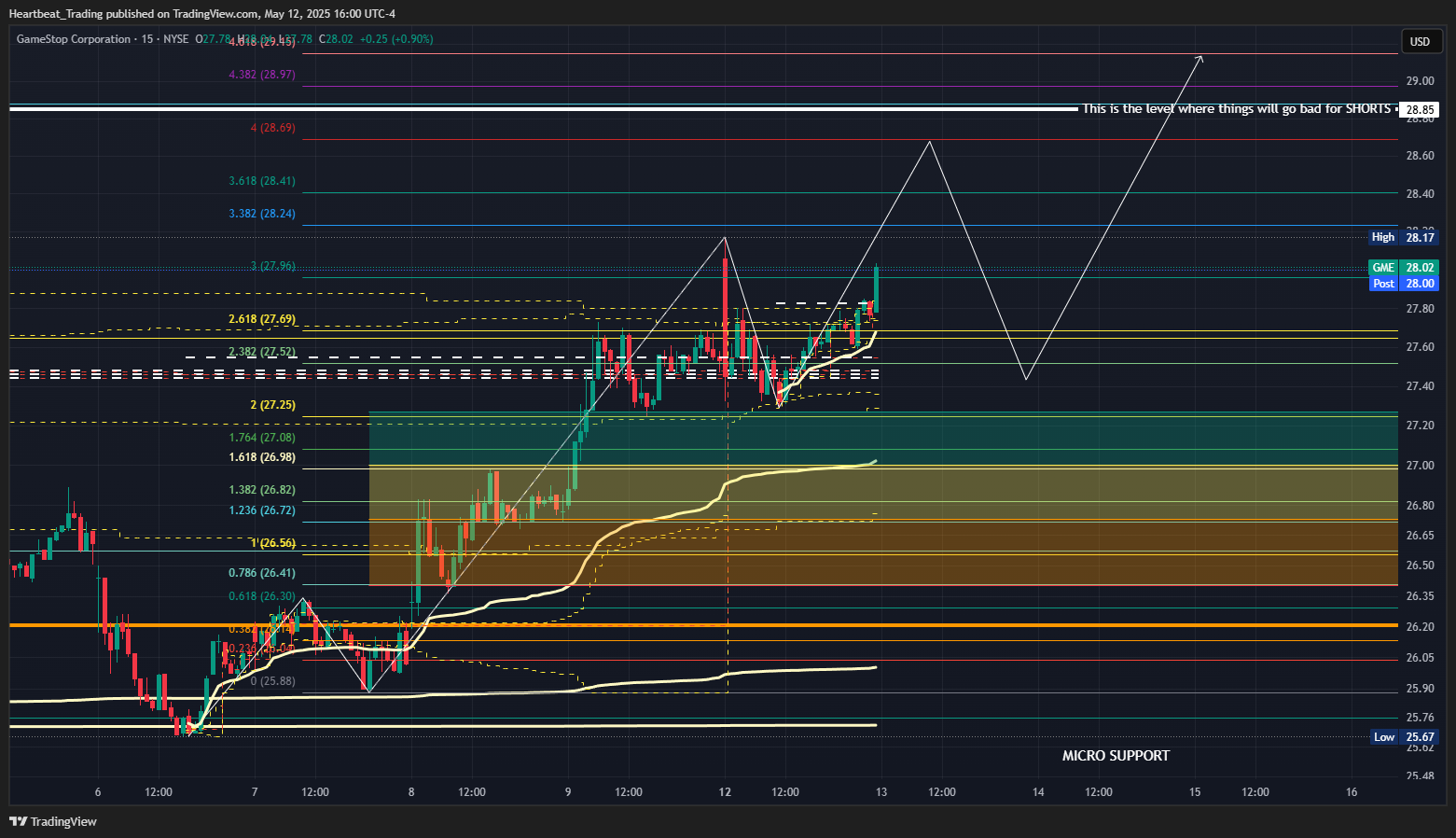Click the +0.25 (+0.90%) change value
The image size is (1456, 838).
coord(396,39)
